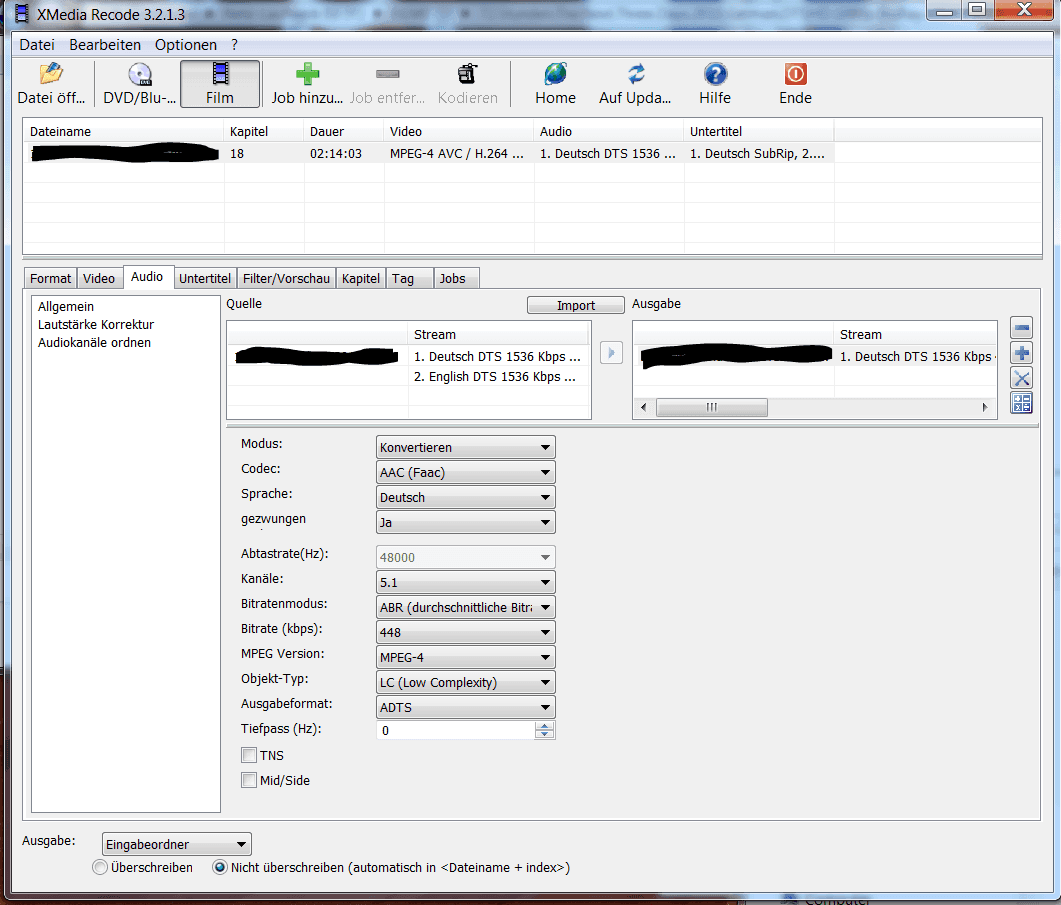Decrease Tiefpass value with down stepper
This screenshot has width=1061, height=905.
[x=545, y=734]
